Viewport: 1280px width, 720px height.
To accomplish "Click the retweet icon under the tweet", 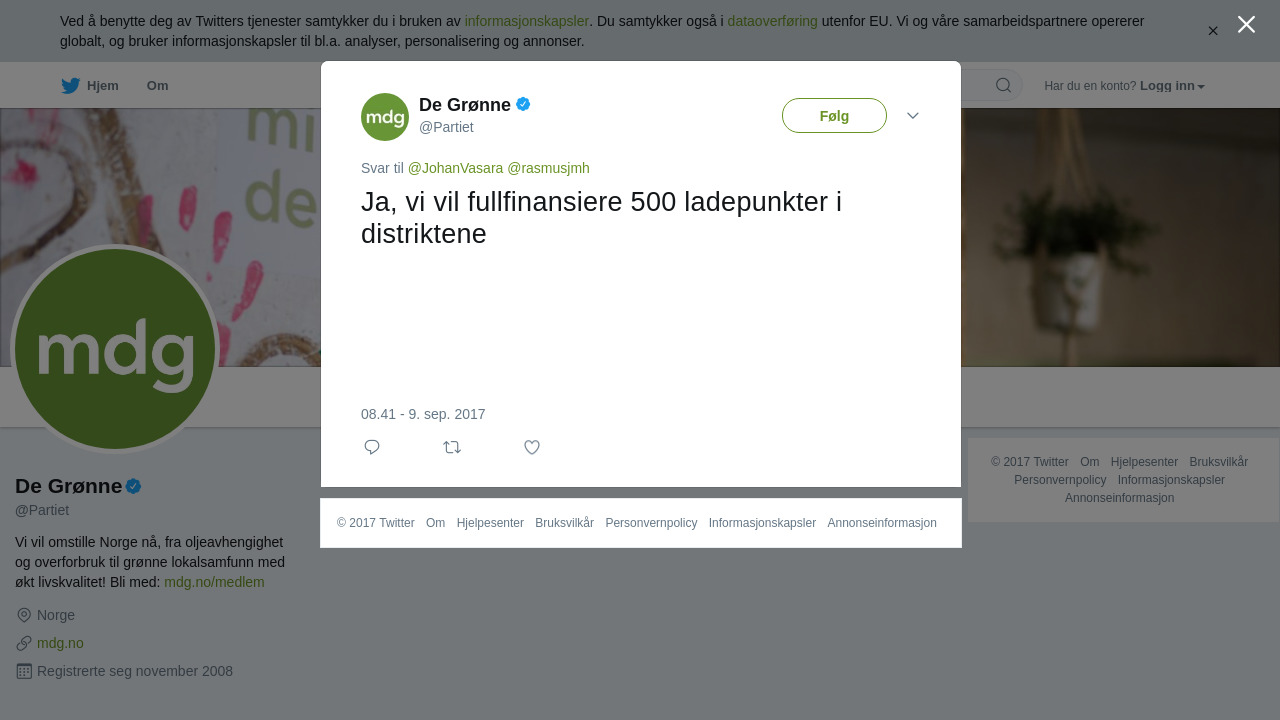I will point(452,447).
